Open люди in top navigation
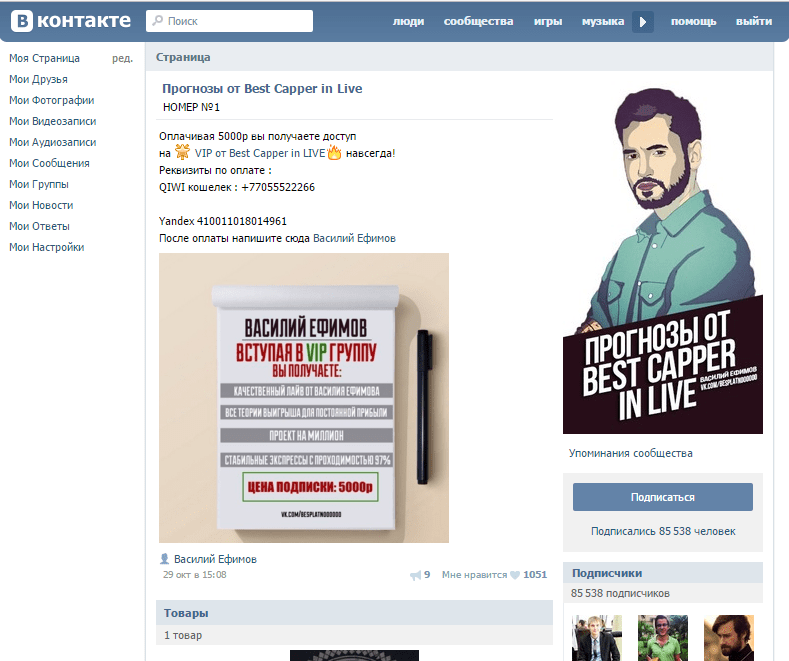Viewport: 789px width, 661px height. [408, 21]
